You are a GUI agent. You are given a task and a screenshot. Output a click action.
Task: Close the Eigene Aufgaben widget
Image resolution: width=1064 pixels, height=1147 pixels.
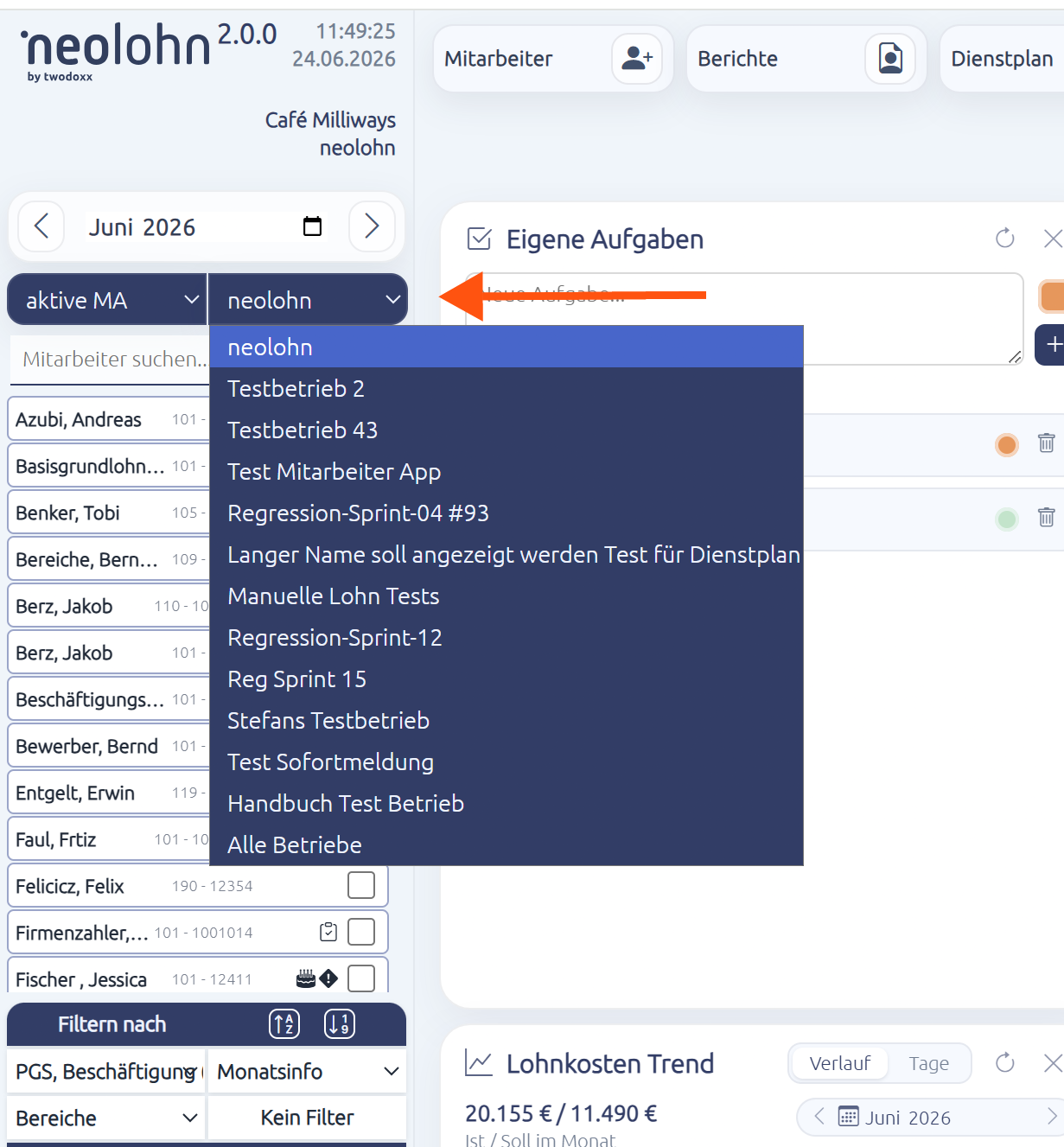tap(1052, 239)
